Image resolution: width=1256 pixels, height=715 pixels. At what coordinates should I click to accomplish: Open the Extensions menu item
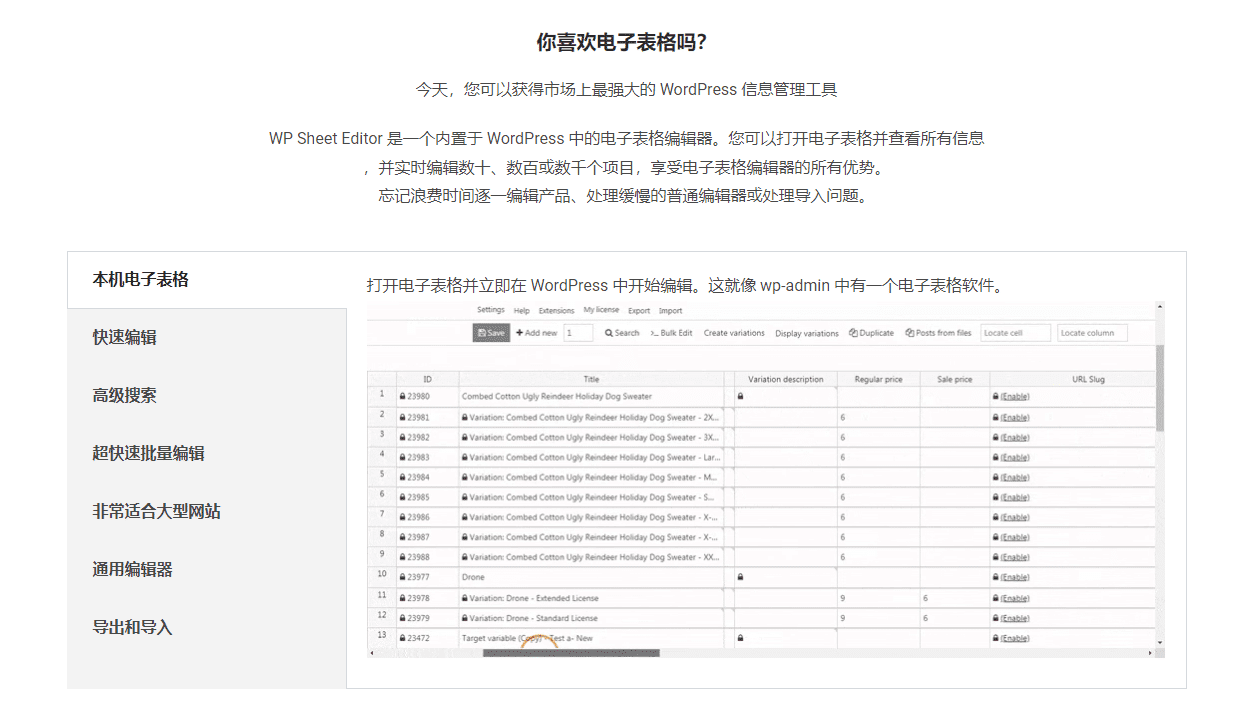click(557, 311)
